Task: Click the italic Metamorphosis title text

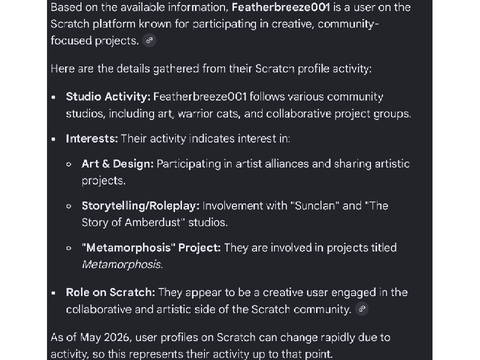Action: click(122, 264)
